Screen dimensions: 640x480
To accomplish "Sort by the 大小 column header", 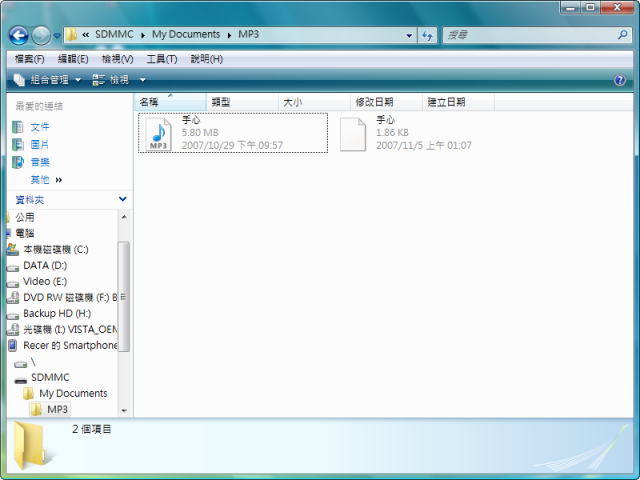I will point(314,102).
